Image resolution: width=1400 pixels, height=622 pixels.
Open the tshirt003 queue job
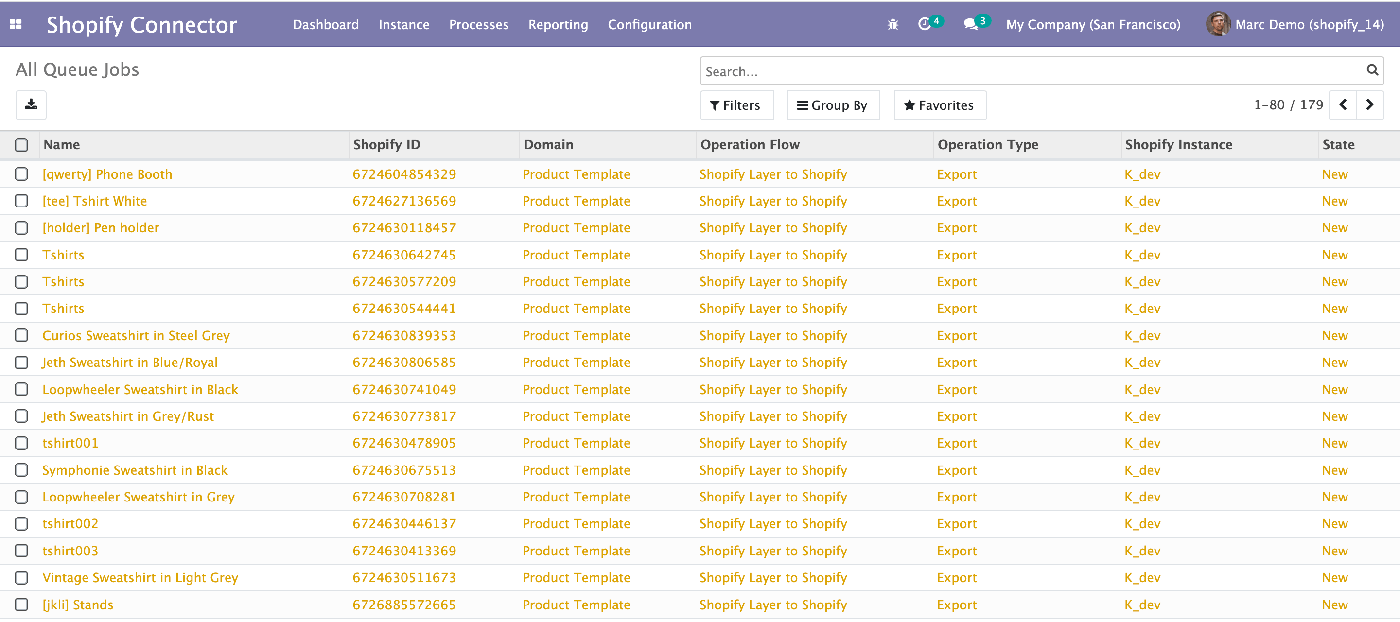[70, 551]
